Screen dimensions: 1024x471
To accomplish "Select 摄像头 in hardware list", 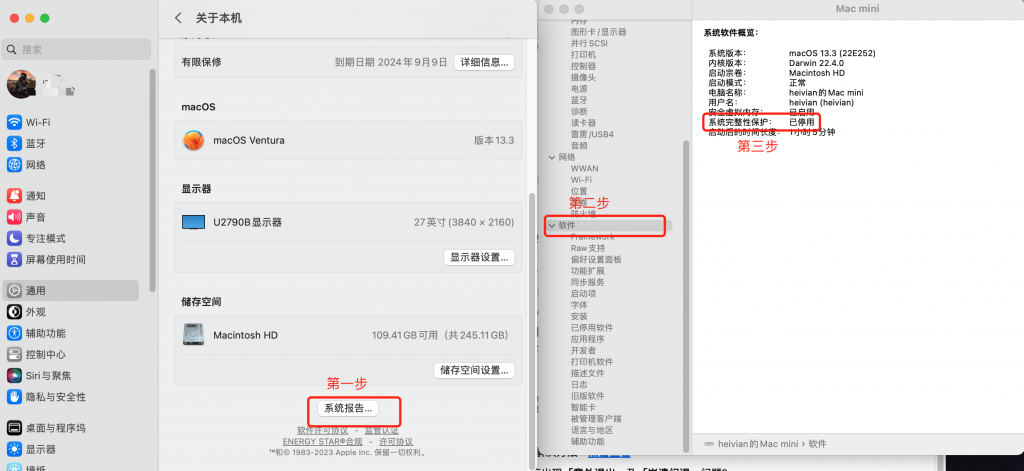I will point(583,77).
